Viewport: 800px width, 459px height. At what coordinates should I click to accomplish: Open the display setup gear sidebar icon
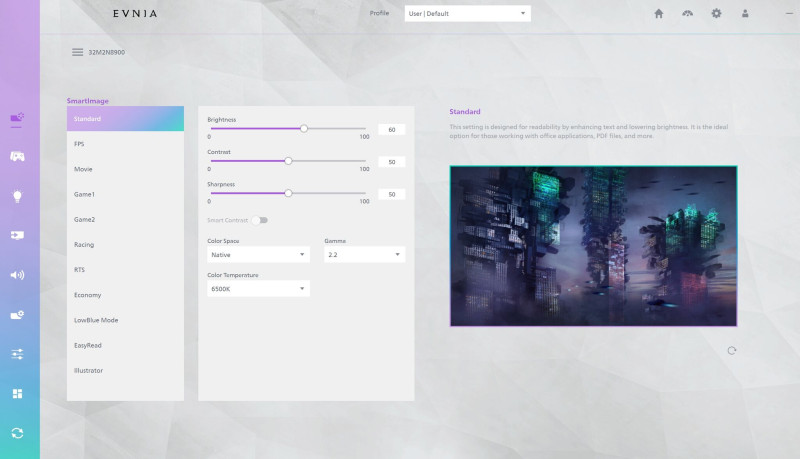tap(17, 315)
